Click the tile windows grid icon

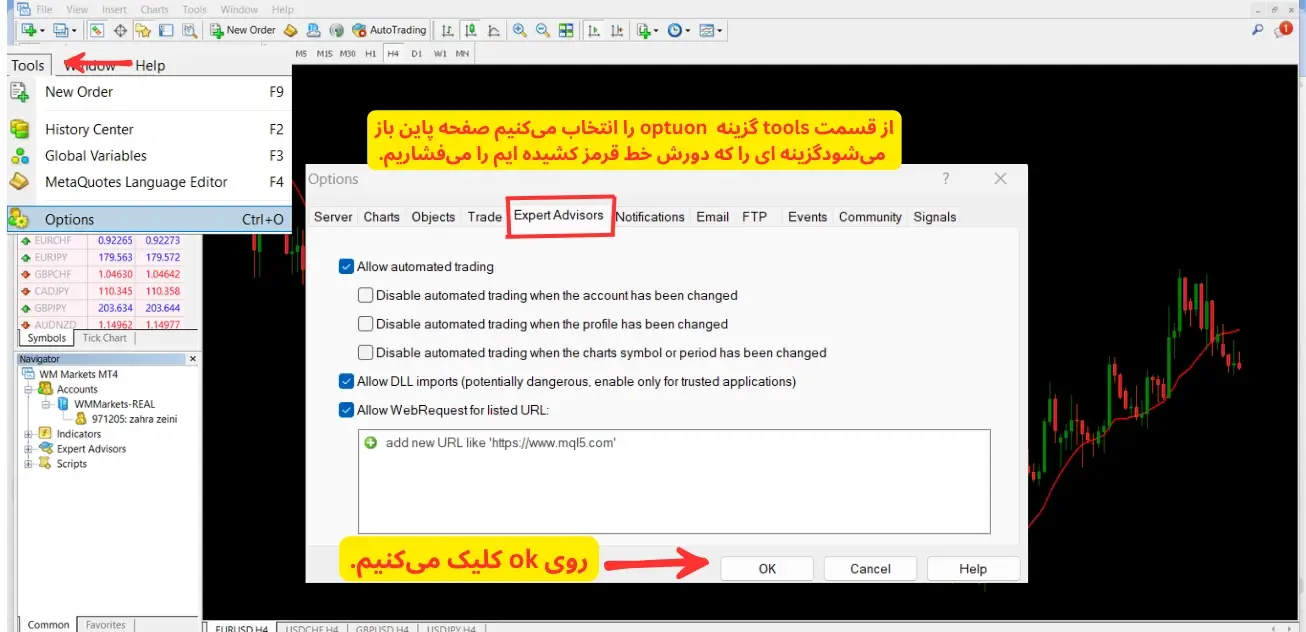(566, 30)
